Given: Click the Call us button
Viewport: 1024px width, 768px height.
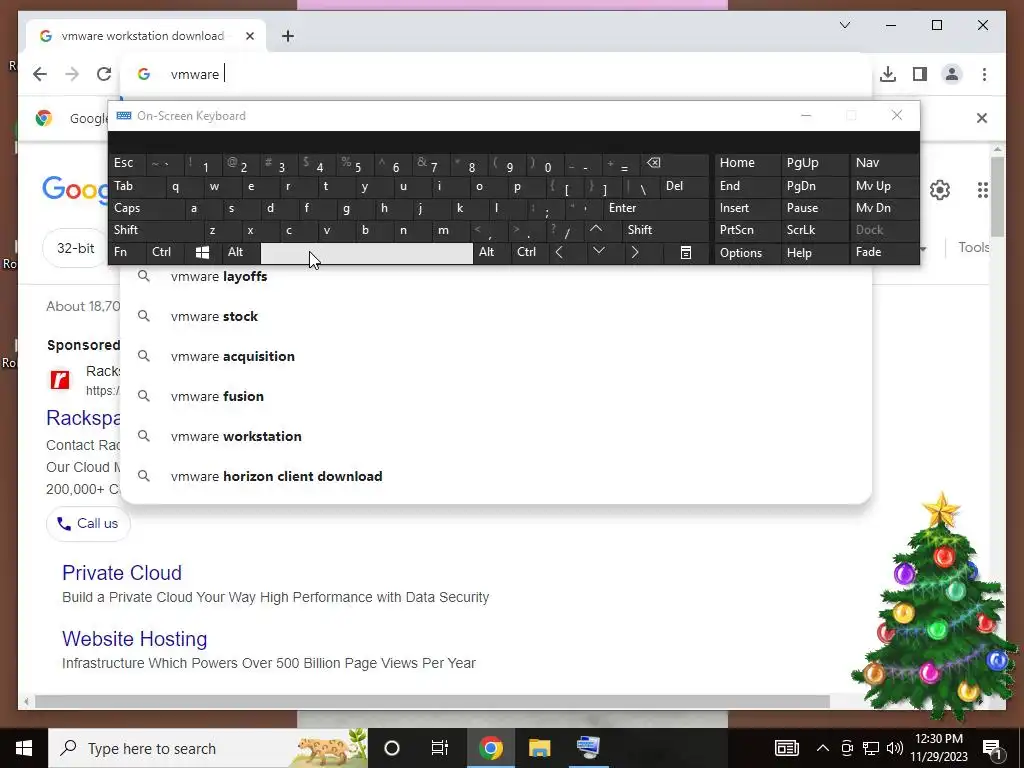Looking at the screenshot, I should click(x=88, y=523).
